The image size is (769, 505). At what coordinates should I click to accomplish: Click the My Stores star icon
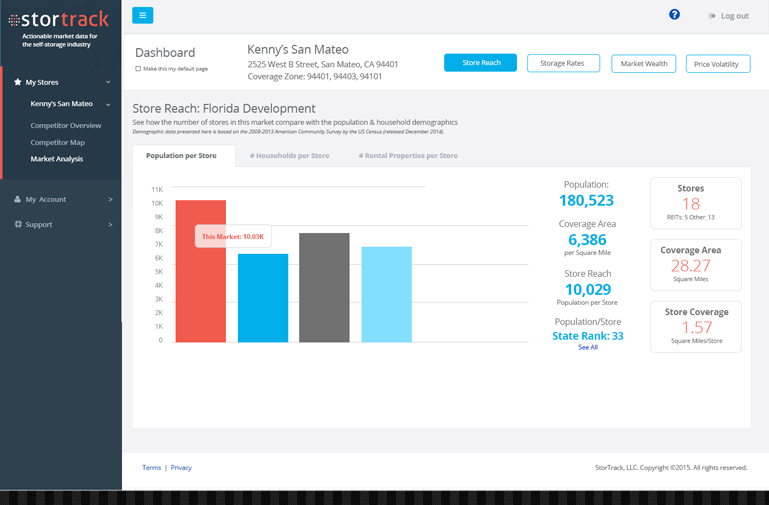(18, 82)
